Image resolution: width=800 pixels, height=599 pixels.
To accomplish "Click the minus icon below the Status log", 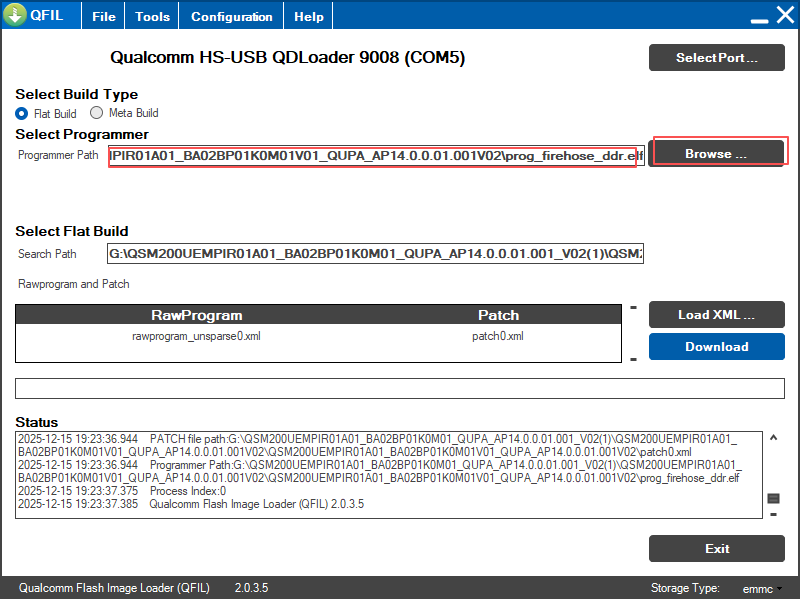I will pyautogui.click(x=773, y=514).
